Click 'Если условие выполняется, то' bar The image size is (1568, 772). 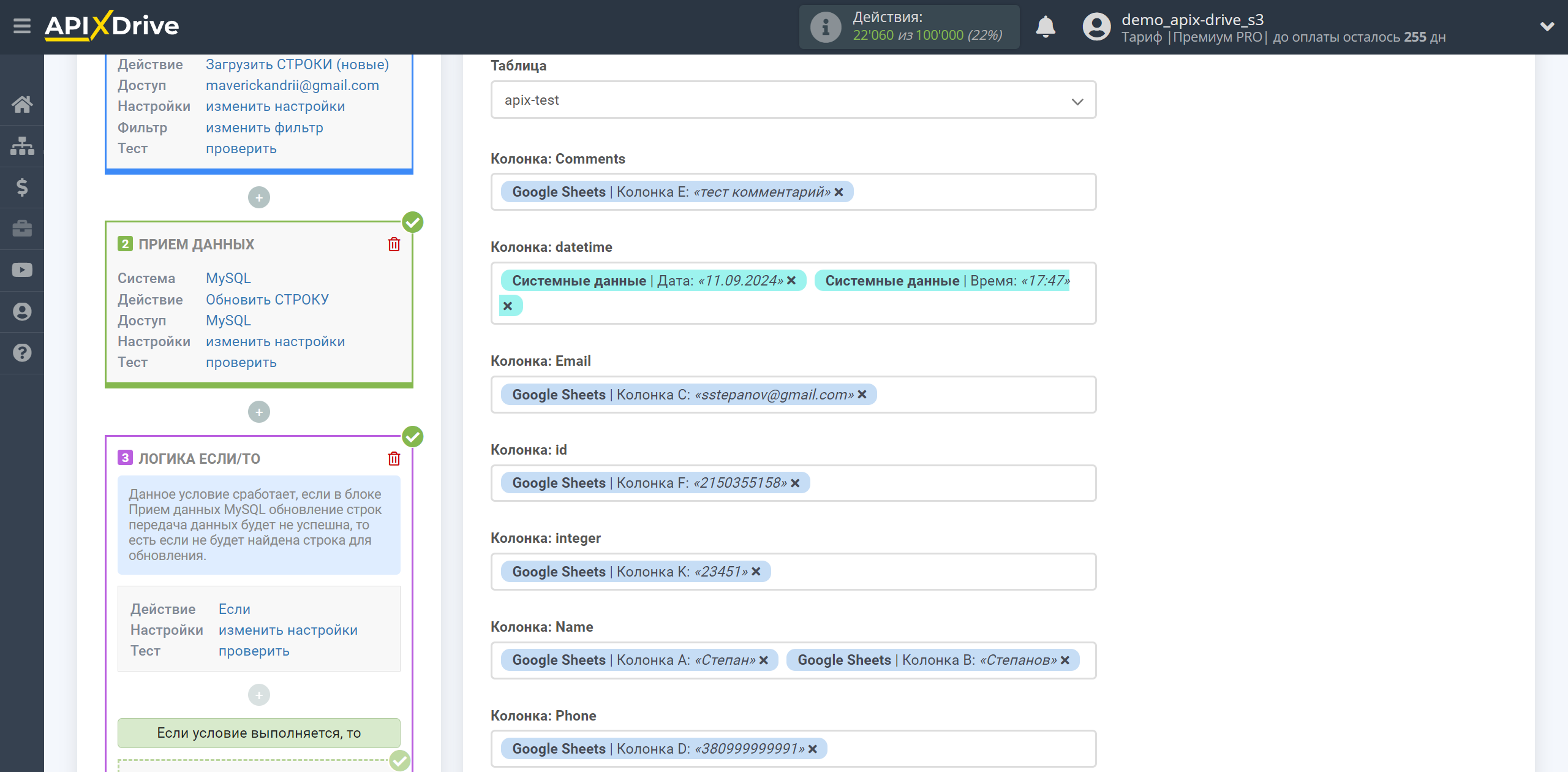click(x=258, y=733)
